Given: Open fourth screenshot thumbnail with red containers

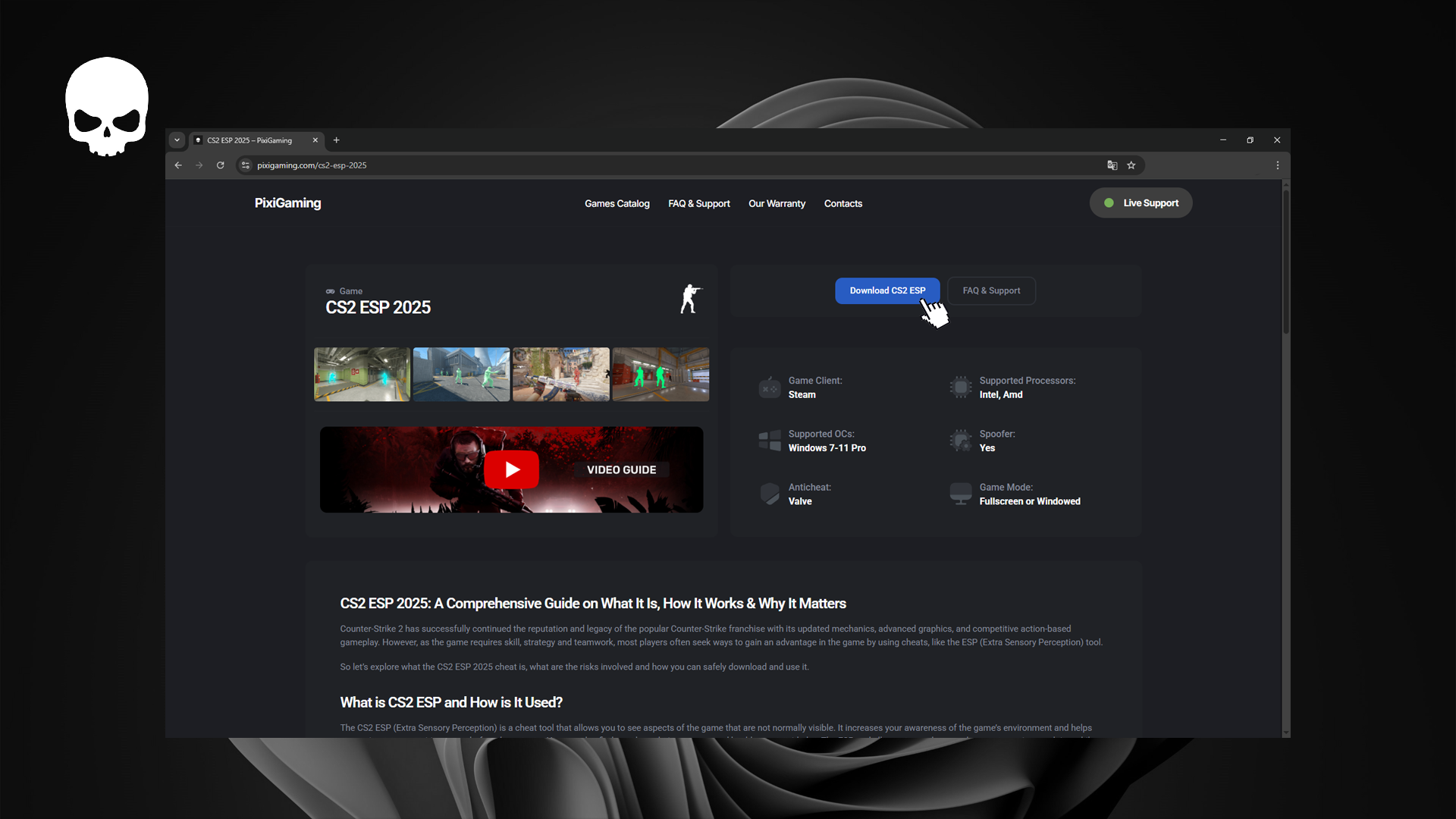Looking at the screenshot, I should (661, 375).
